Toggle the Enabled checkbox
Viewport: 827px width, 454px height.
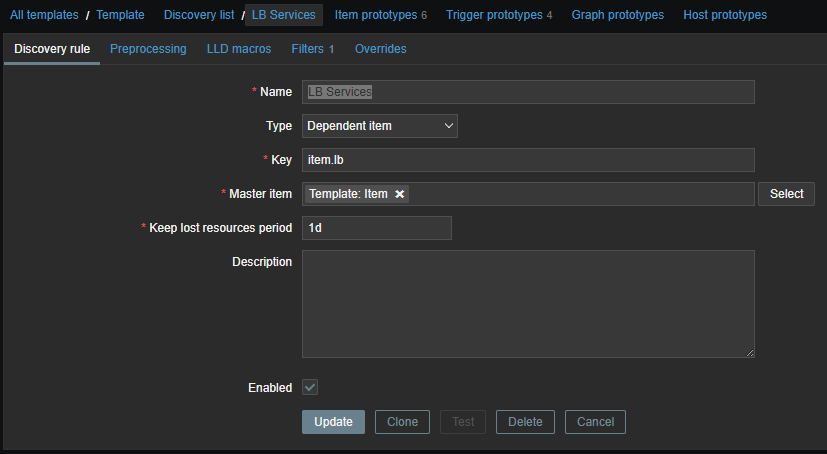(x=310, y=387)
